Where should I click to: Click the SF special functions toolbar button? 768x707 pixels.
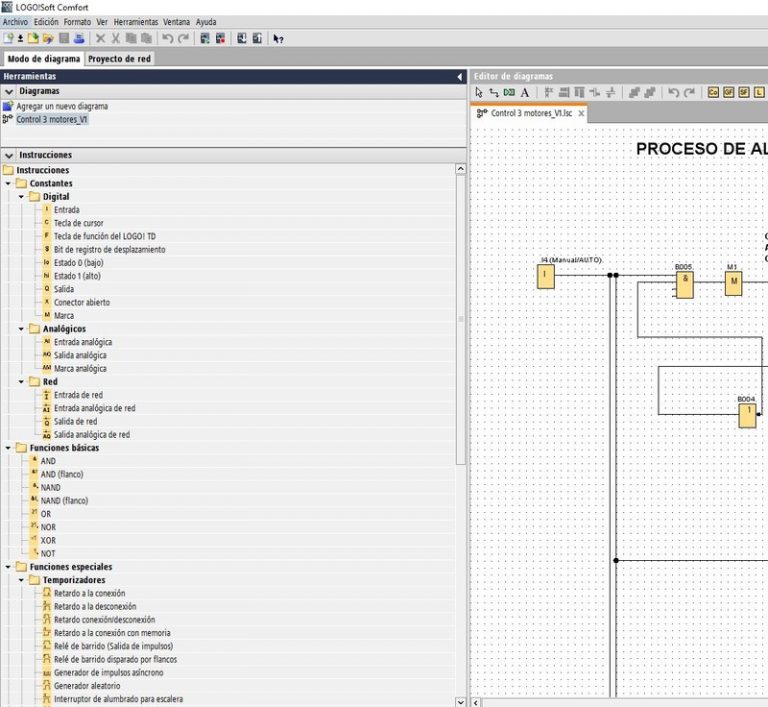coord(744,92)
